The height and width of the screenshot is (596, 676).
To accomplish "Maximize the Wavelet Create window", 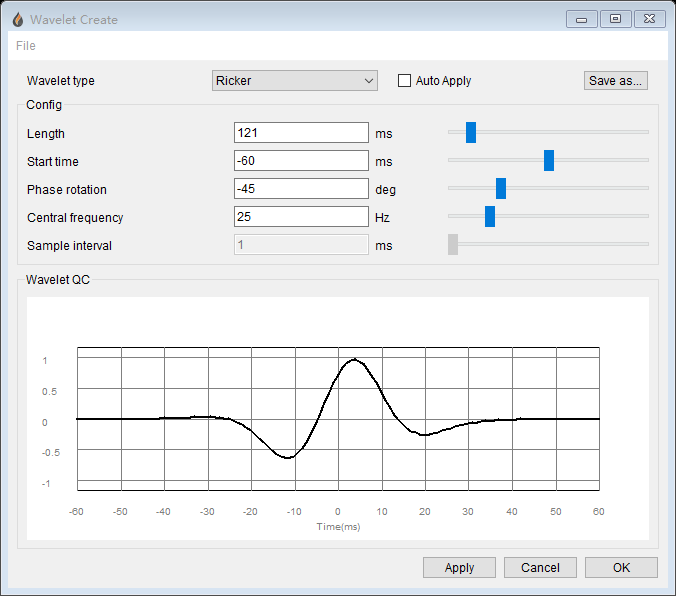I will (615, 18).
